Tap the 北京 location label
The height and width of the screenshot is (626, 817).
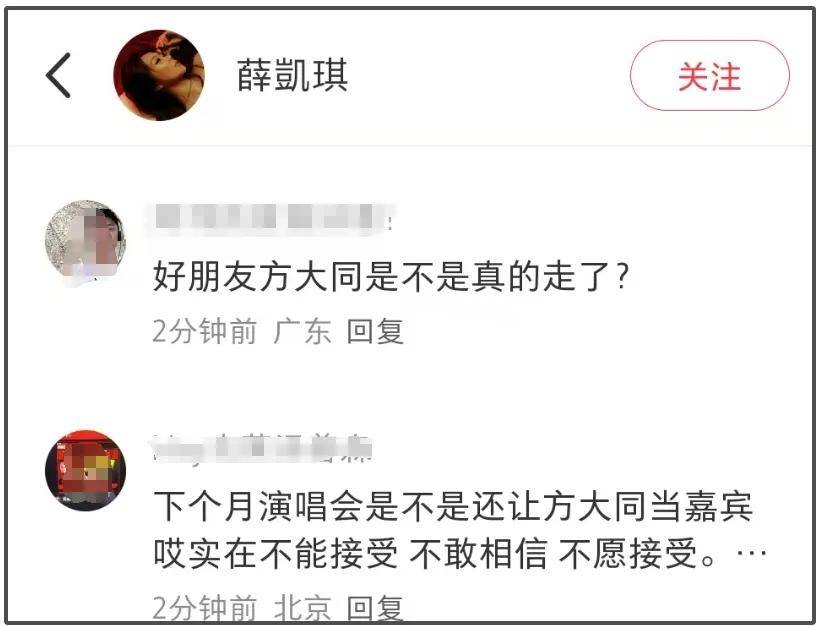coord(302,607)
